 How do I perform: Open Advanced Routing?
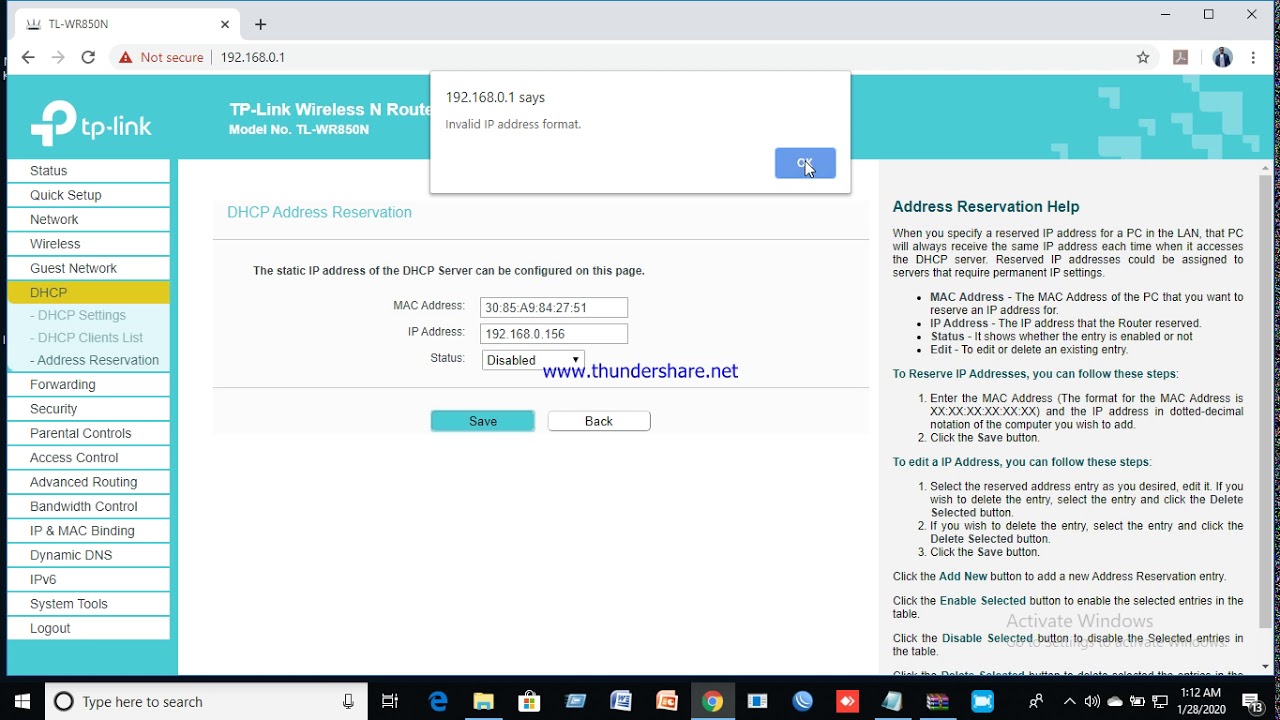[88, 482]
